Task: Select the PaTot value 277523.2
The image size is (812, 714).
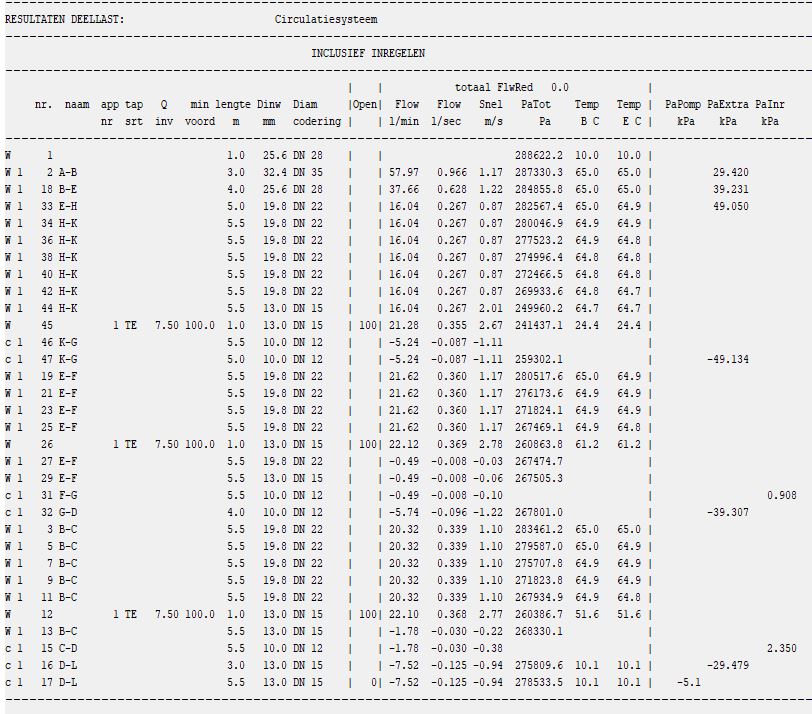Action: 539,240
